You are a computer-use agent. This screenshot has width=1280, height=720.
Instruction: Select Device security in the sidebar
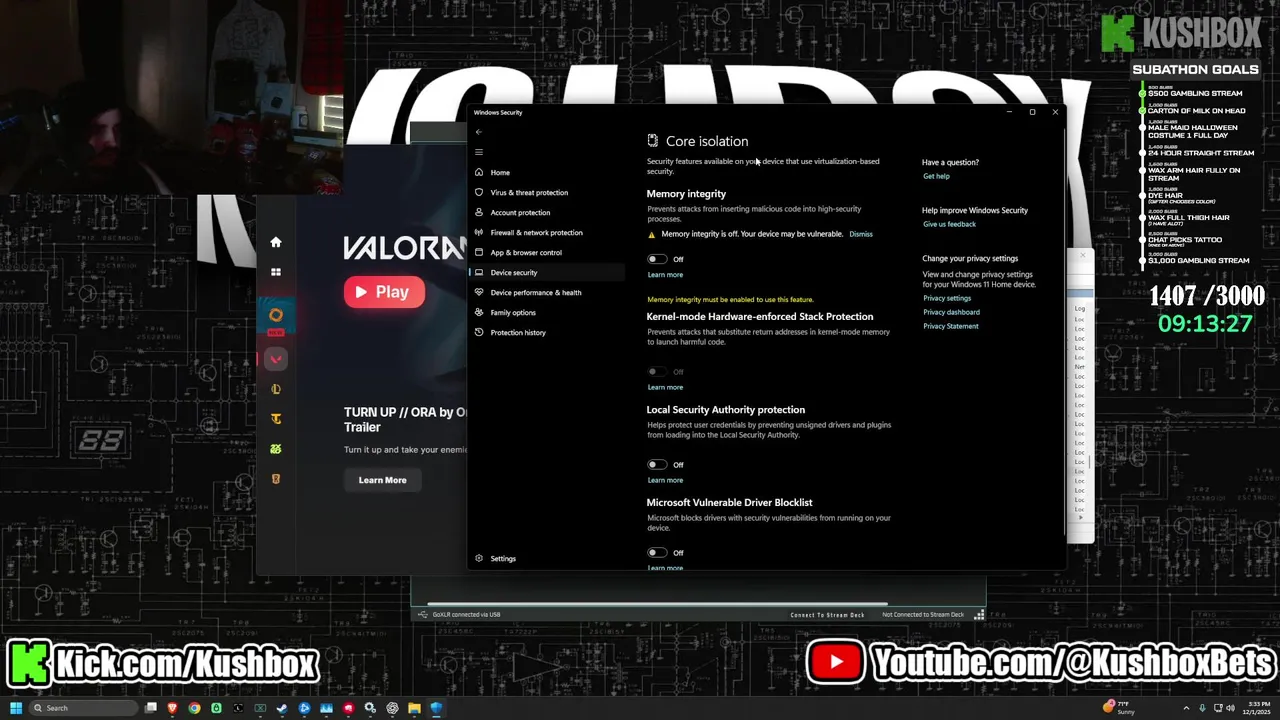[x=546, y=272]
